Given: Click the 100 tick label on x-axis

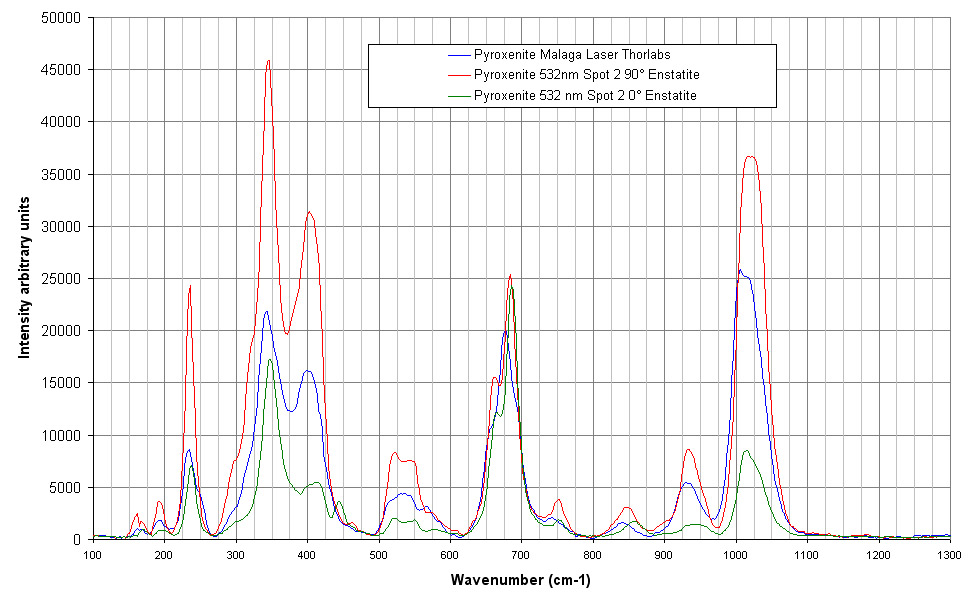Looking at the screenshot, I should (x=93, y=553).
